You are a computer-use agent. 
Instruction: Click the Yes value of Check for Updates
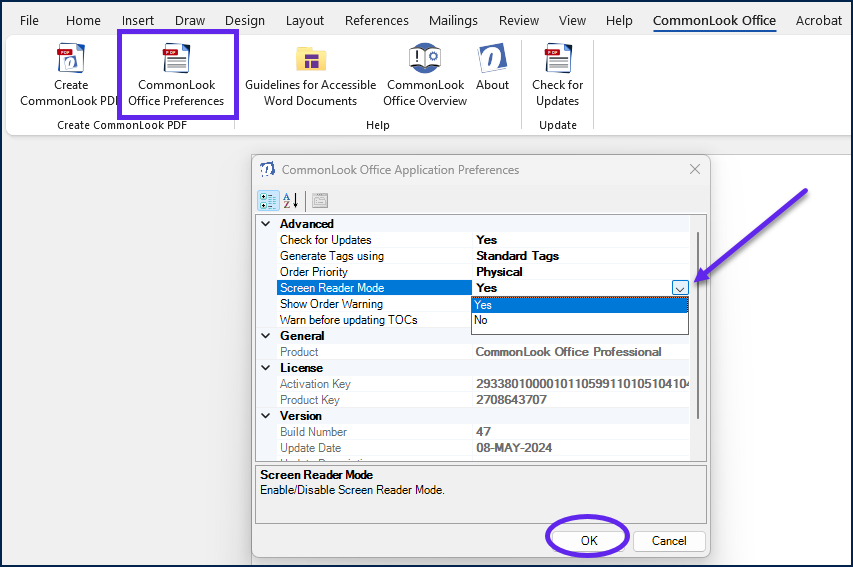[x=486, y=240]
